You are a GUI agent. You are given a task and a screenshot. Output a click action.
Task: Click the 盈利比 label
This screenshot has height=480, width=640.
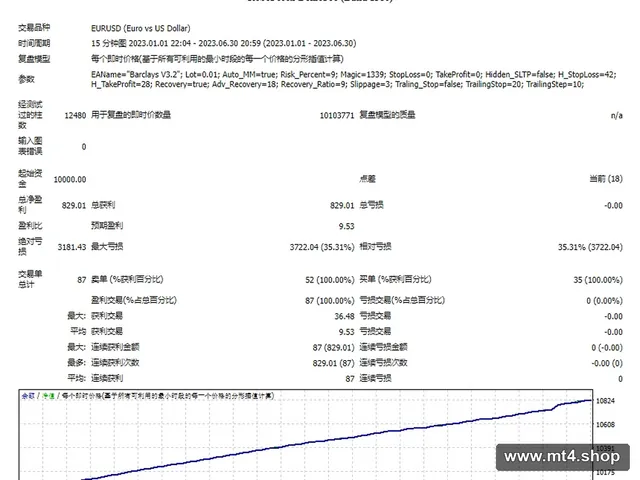click(x=30, y=225)
